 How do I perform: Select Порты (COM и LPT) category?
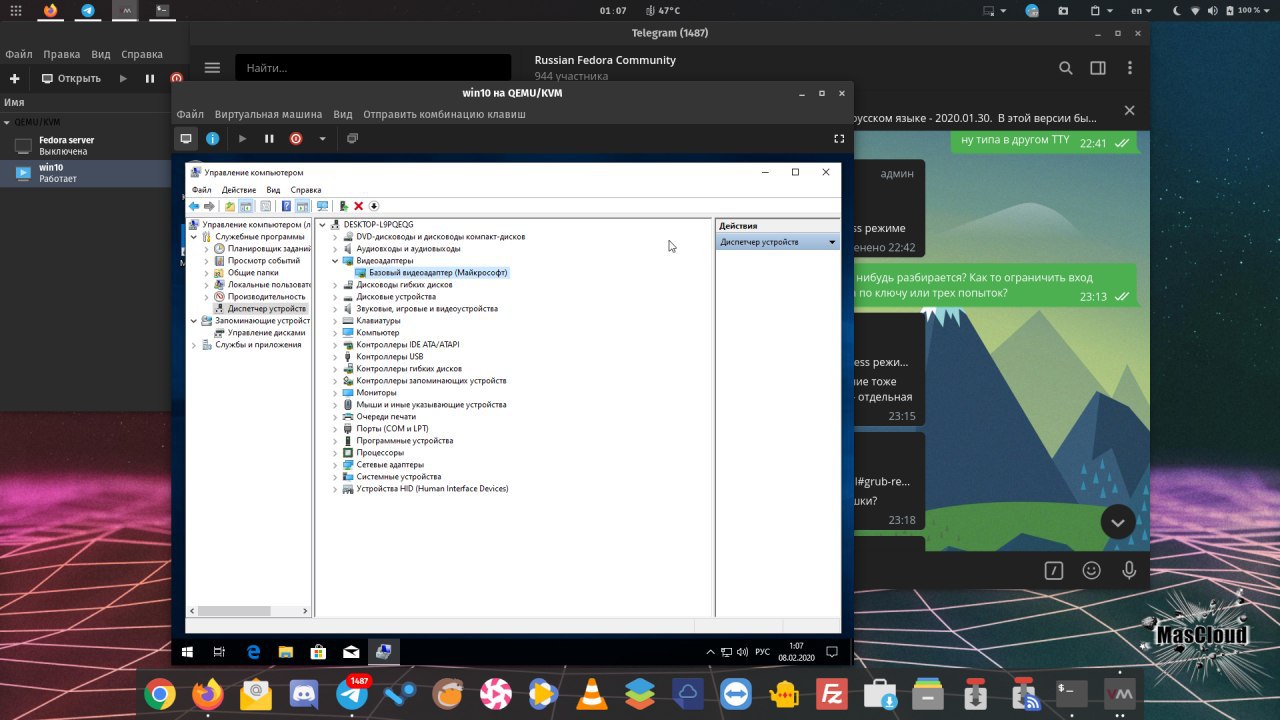392,428
